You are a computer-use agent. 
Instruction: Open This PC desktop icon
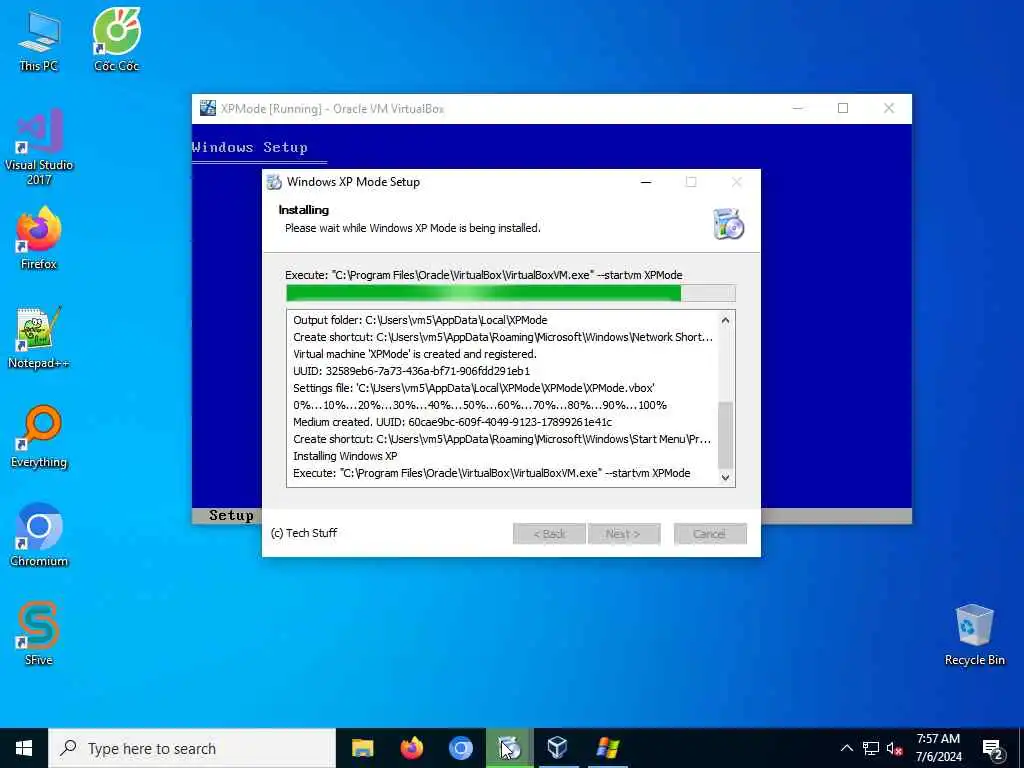coord(39,41)
